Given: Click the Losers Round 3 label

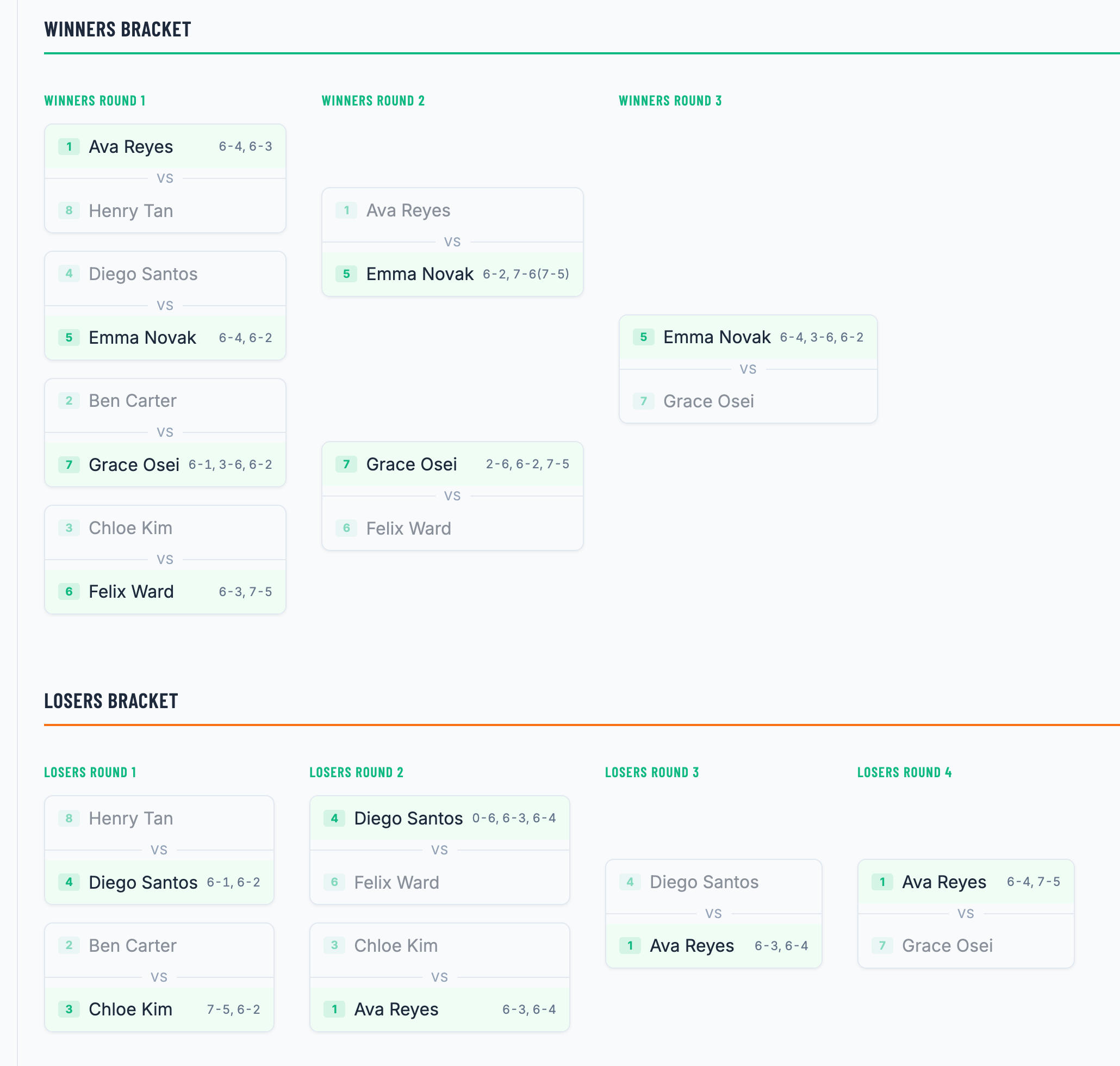Looking at the screenshot, I should coord(652,772).
